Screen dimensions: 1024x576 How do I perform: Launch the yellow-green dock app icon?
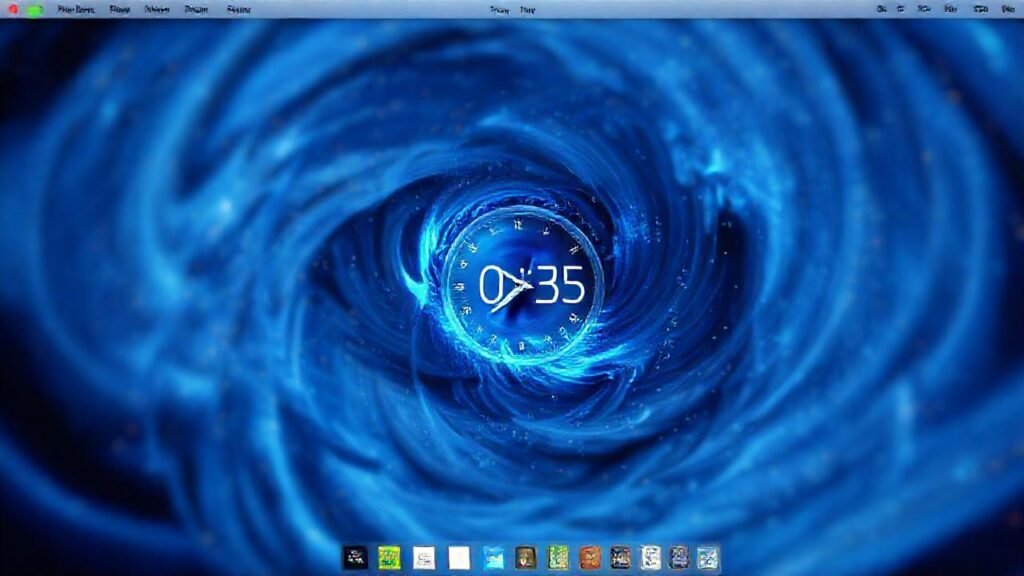pyautogui.click(x=390, y=557)
